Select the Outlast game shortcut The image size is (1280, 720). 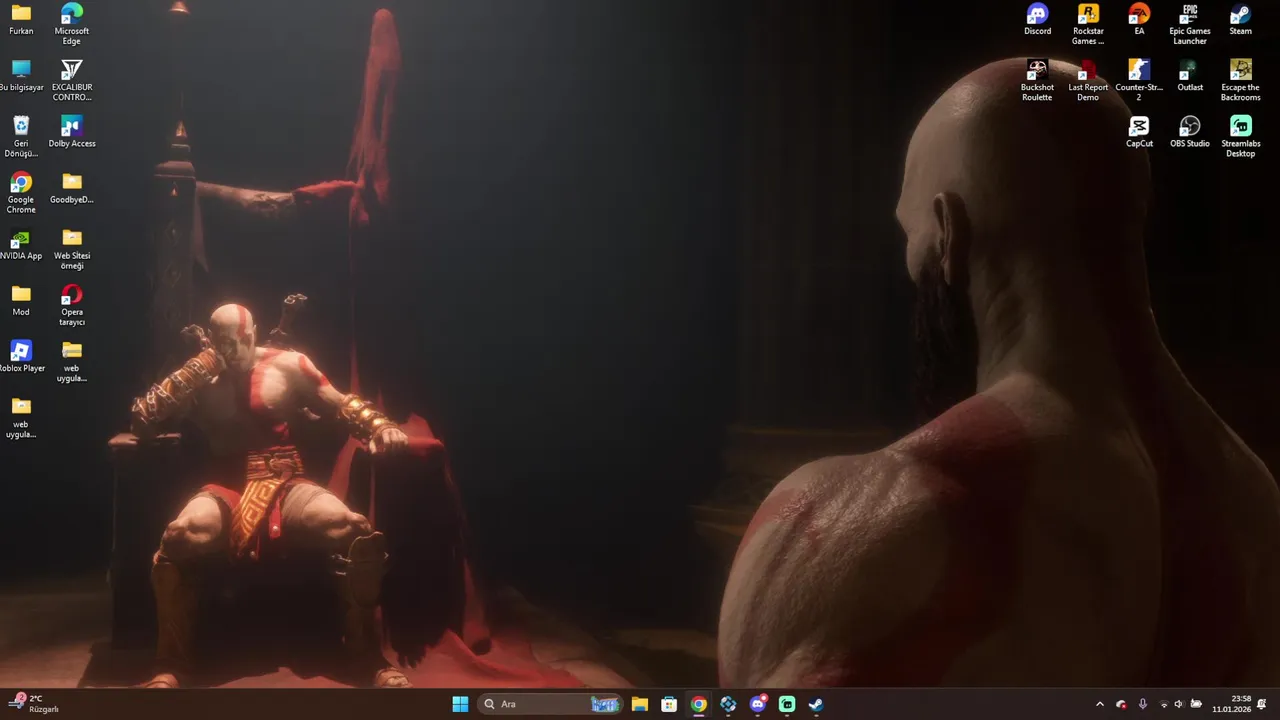click(x=1190, y=75)
